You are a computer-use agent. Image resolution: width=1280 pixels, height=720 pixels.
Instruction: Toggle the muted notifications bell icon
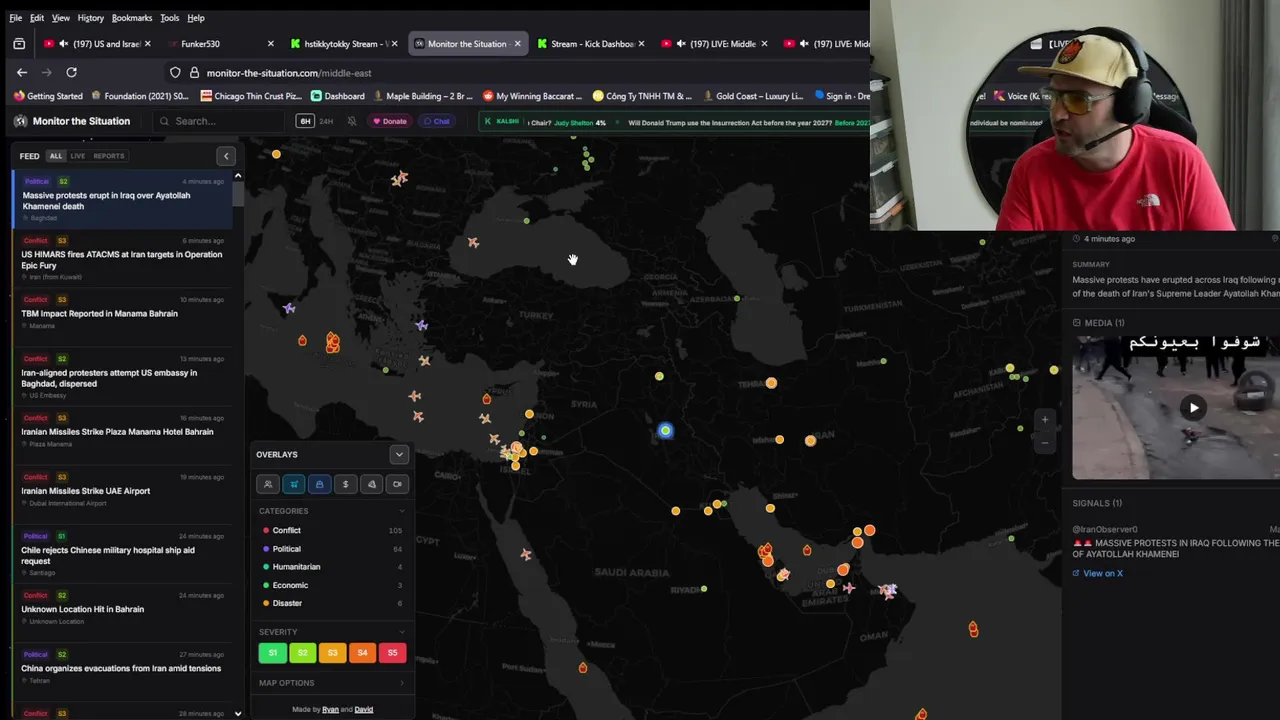pyautogui.click(x=352, y=121)
